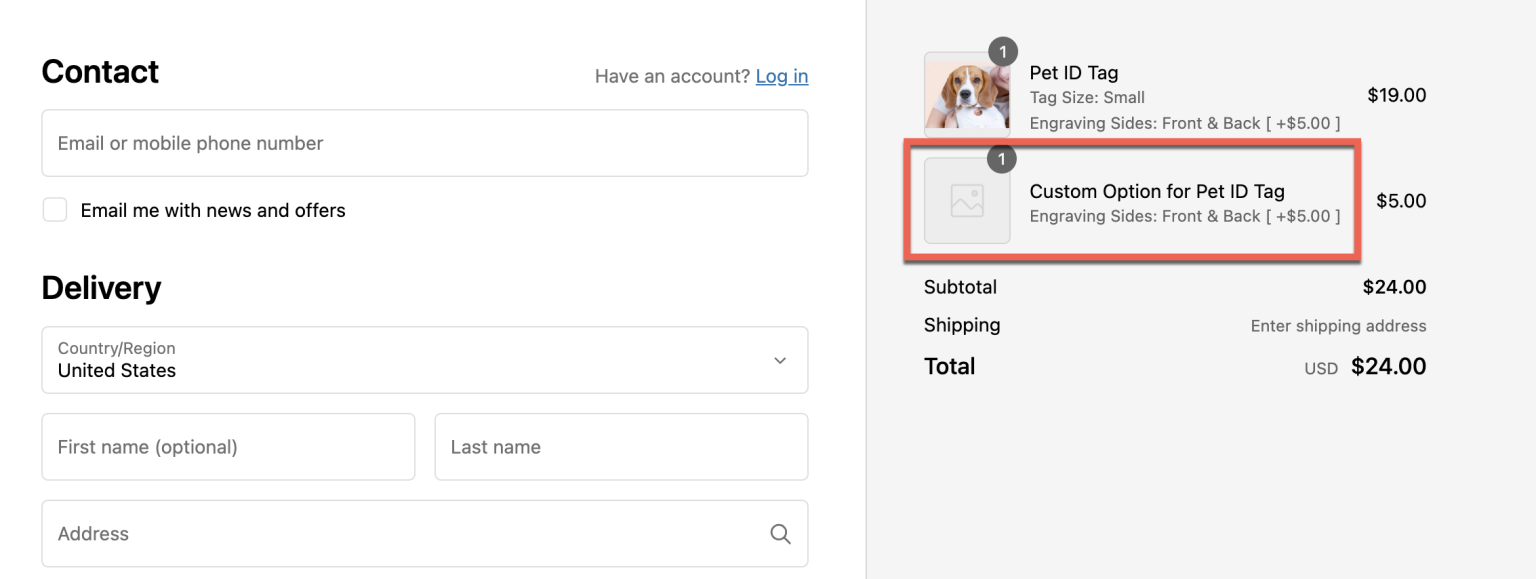Click the Delivery section heading
Image resolution: width=1536 pixels, height=579 pixels.
(x=101, y=288)
